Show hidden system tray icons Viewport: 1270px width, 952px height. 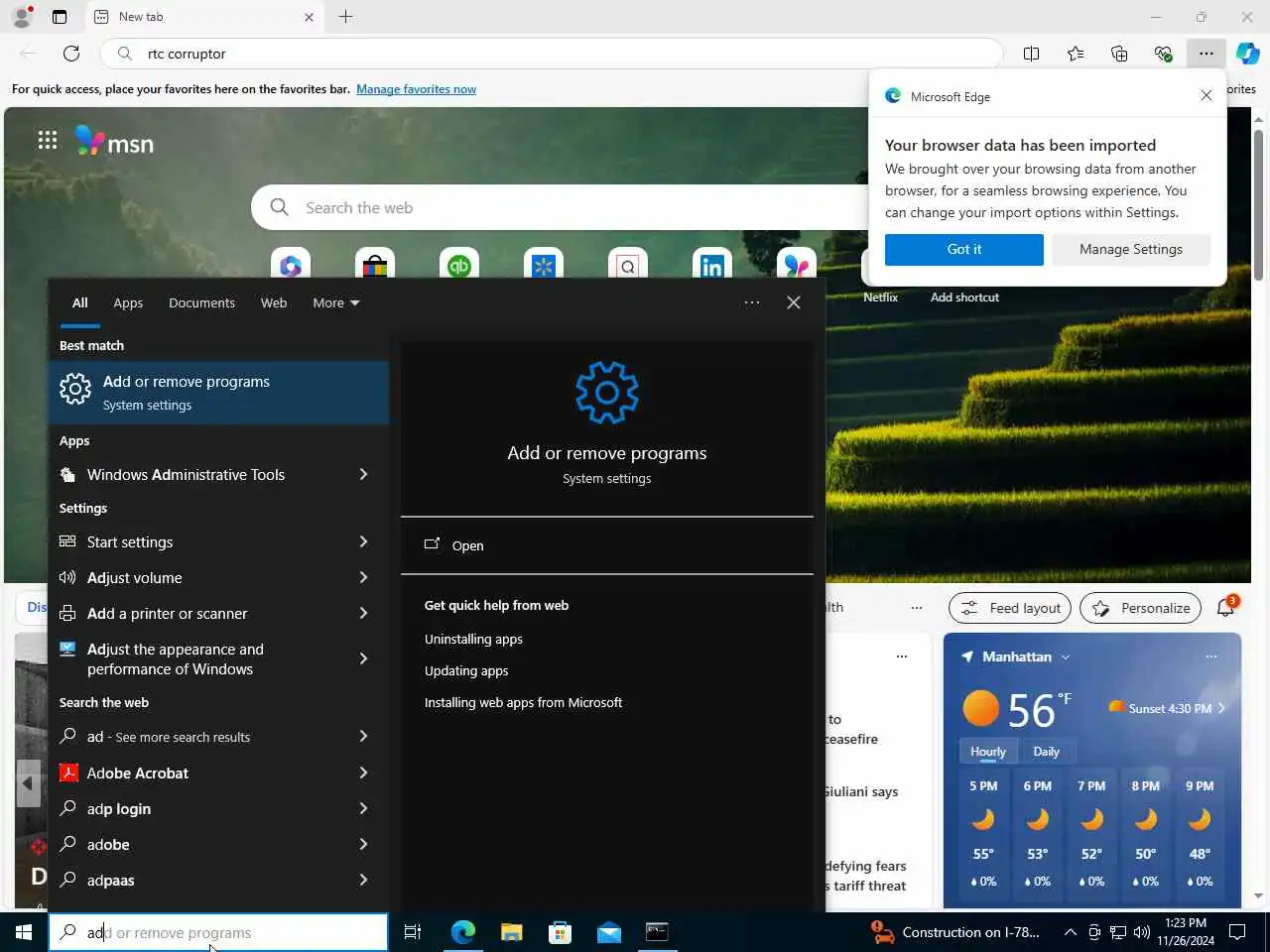pos(1070,932)
